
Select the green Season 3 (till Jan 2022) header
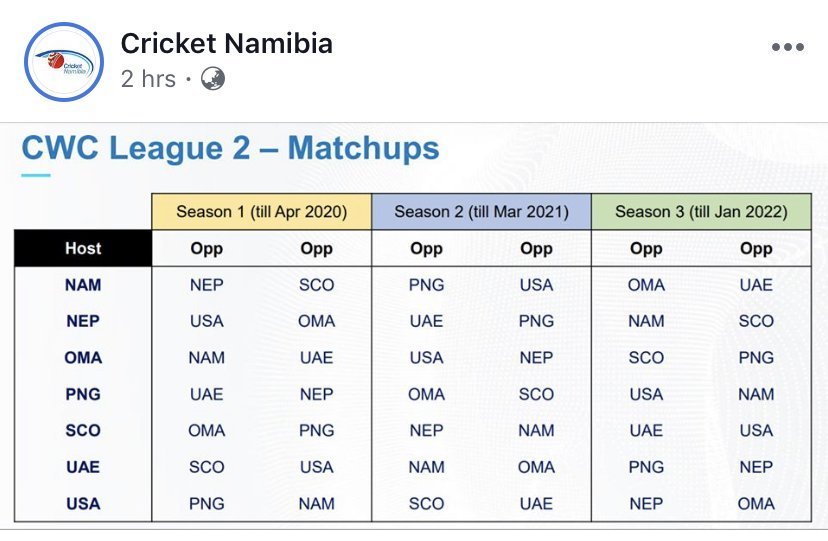701,211
